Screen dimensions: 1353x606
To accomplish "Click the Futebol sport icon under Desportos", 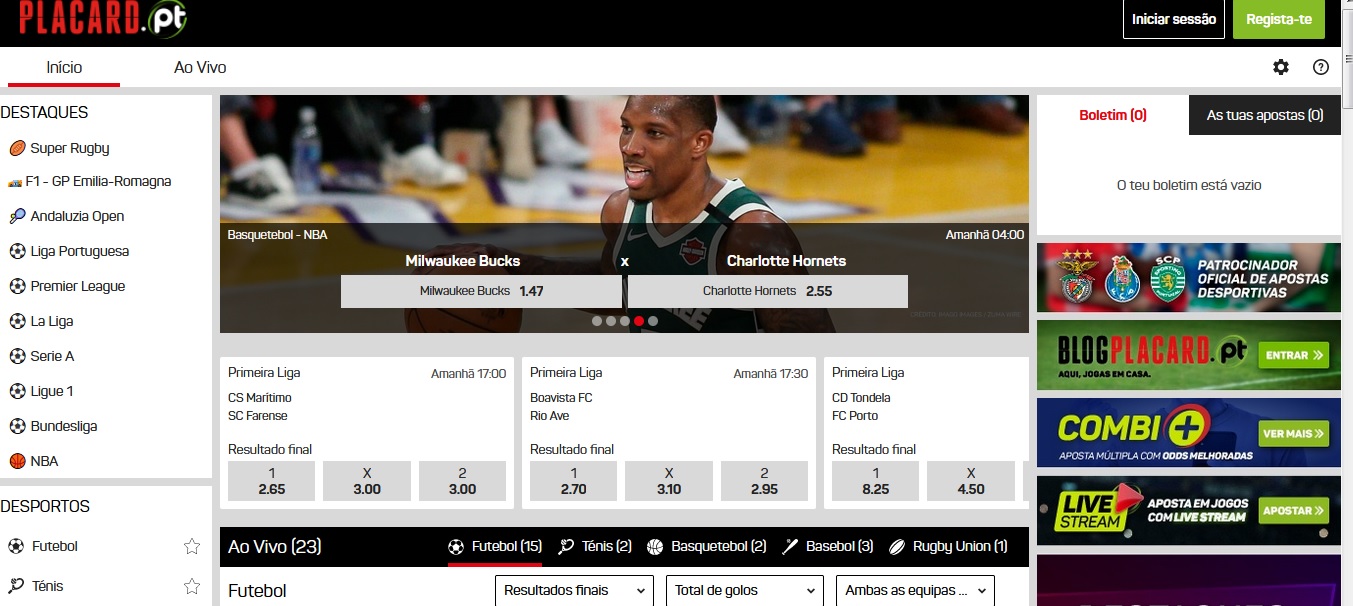I will click(16, 546).
